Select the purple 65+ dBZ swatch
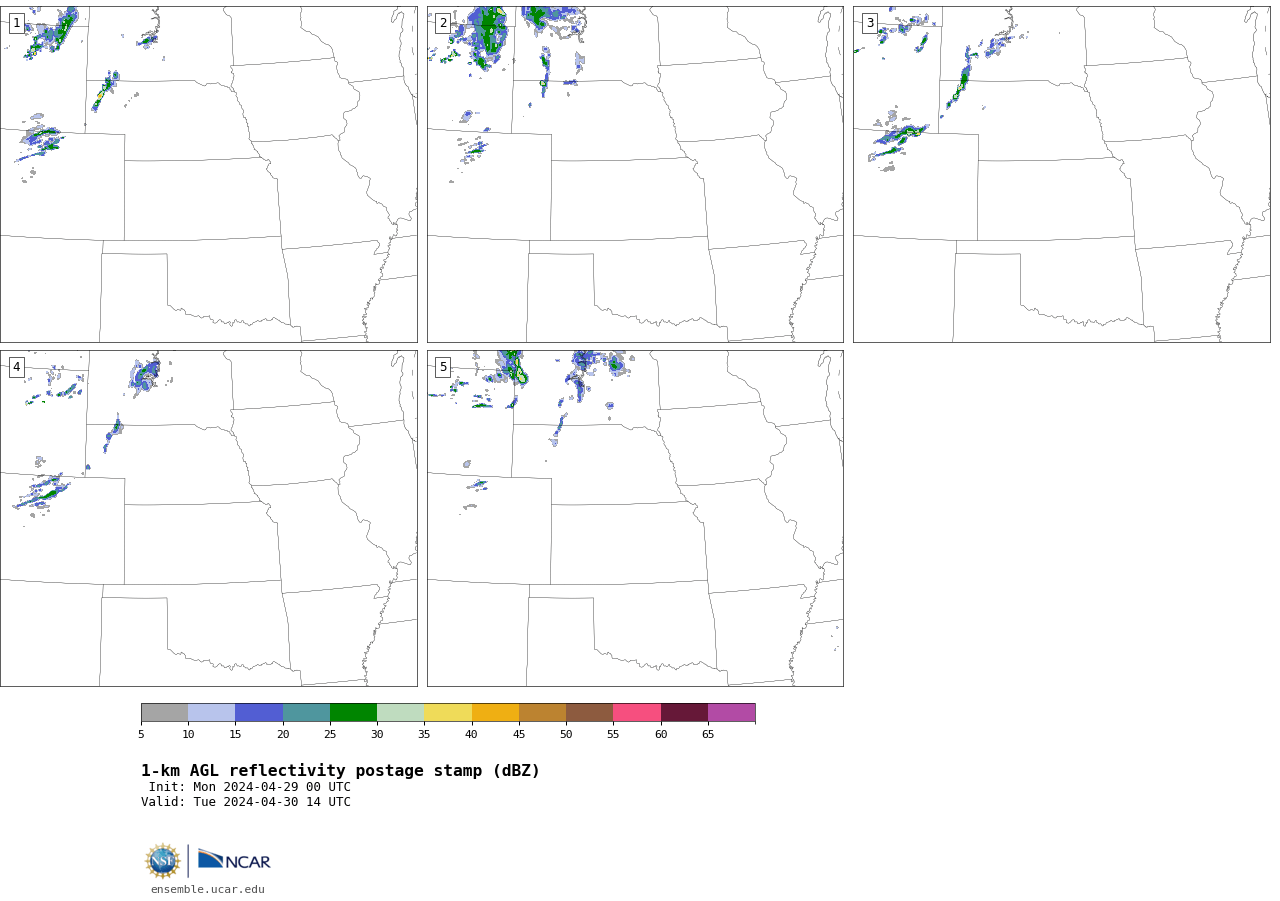Screen dimensions: 1280x901 click(x=731, y=713)
